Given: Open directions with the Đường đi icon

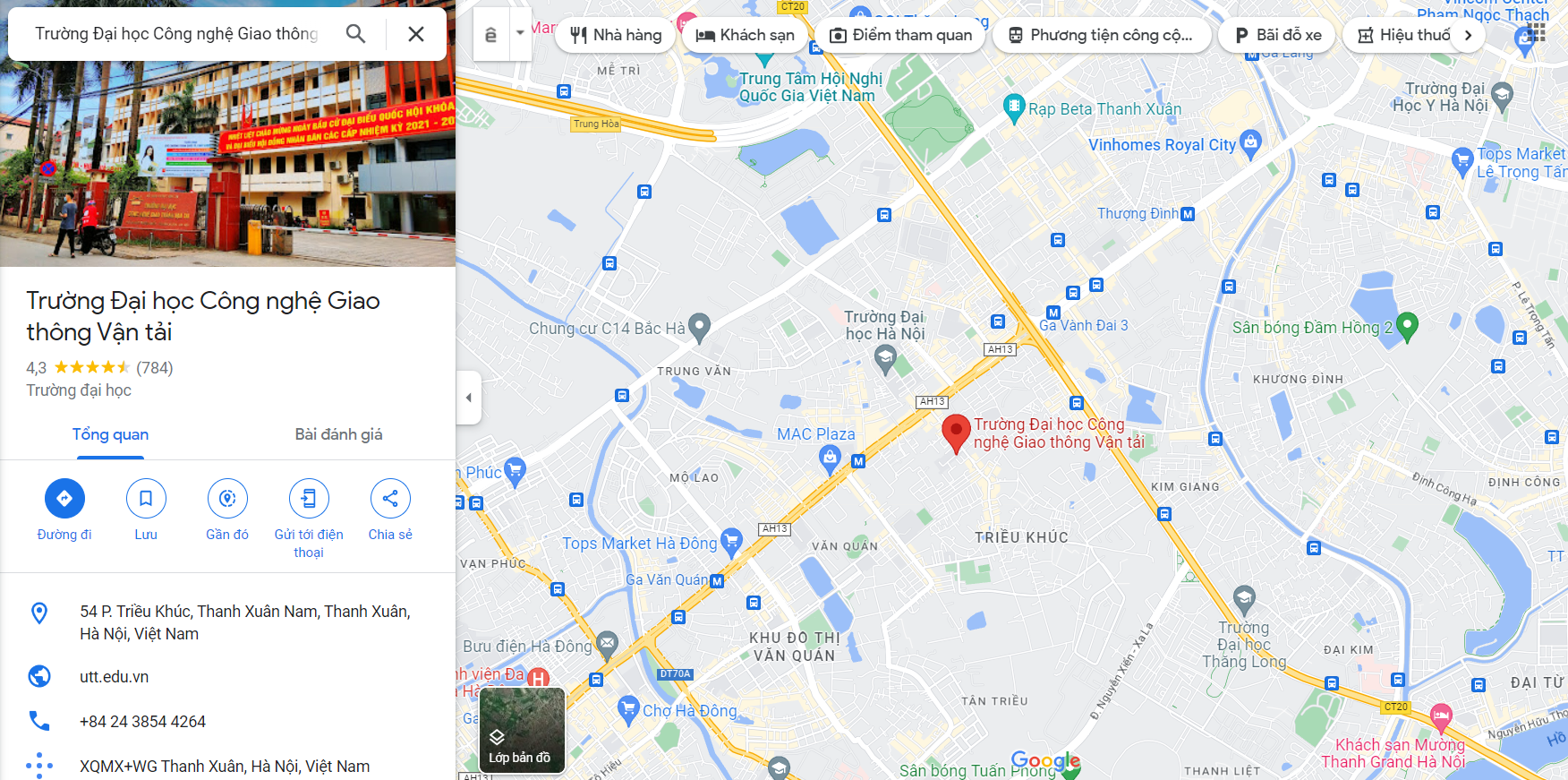Looking at the screenshot, I should click(64, 499).
